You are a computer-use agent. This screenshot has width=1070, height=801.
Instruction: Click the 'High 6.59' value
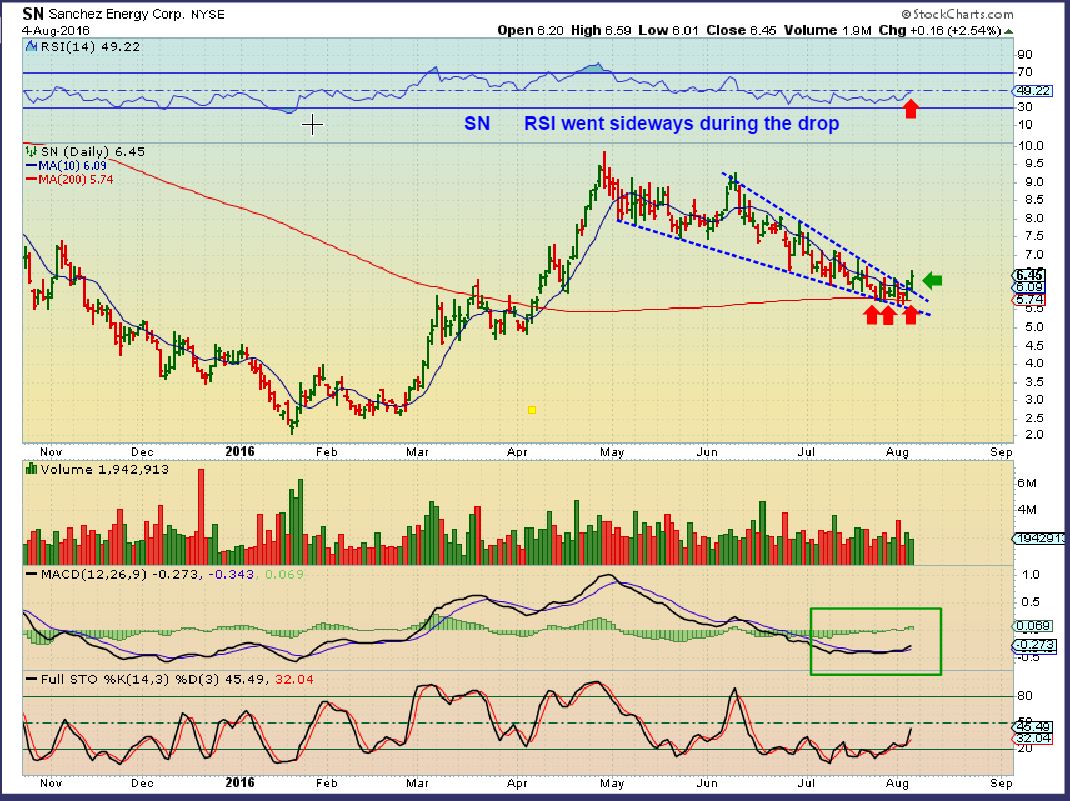click(601, 31)
